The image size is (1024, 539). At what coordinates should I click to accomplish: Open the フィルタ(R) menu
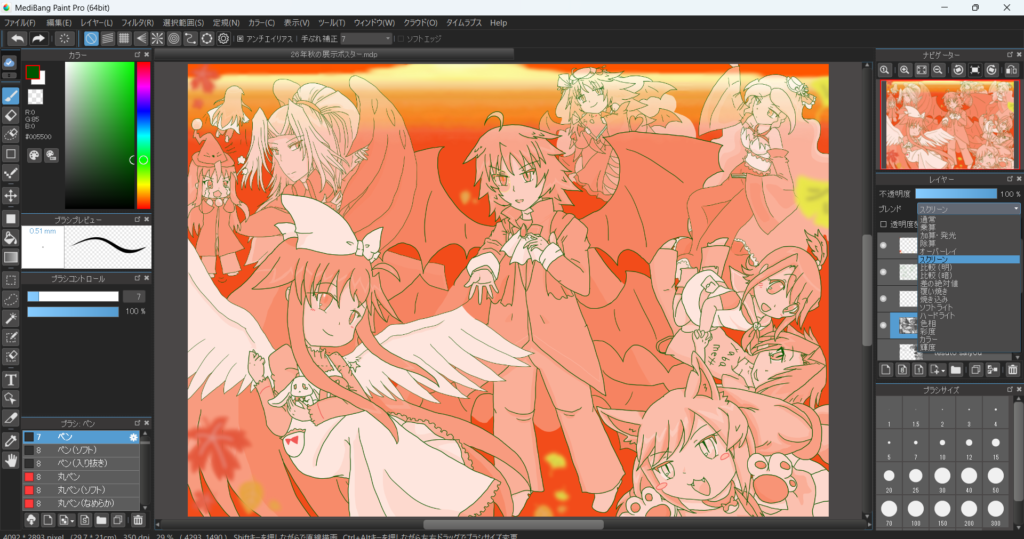point(138,23)
